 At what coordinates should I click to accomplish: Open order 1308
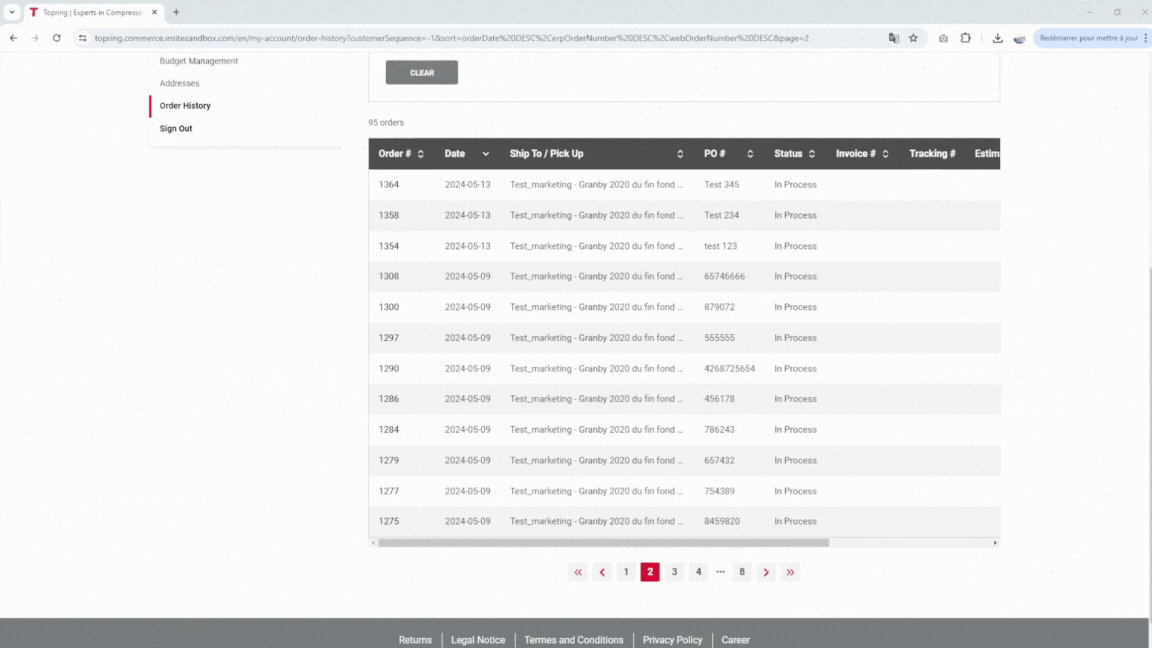click(389, 276)
